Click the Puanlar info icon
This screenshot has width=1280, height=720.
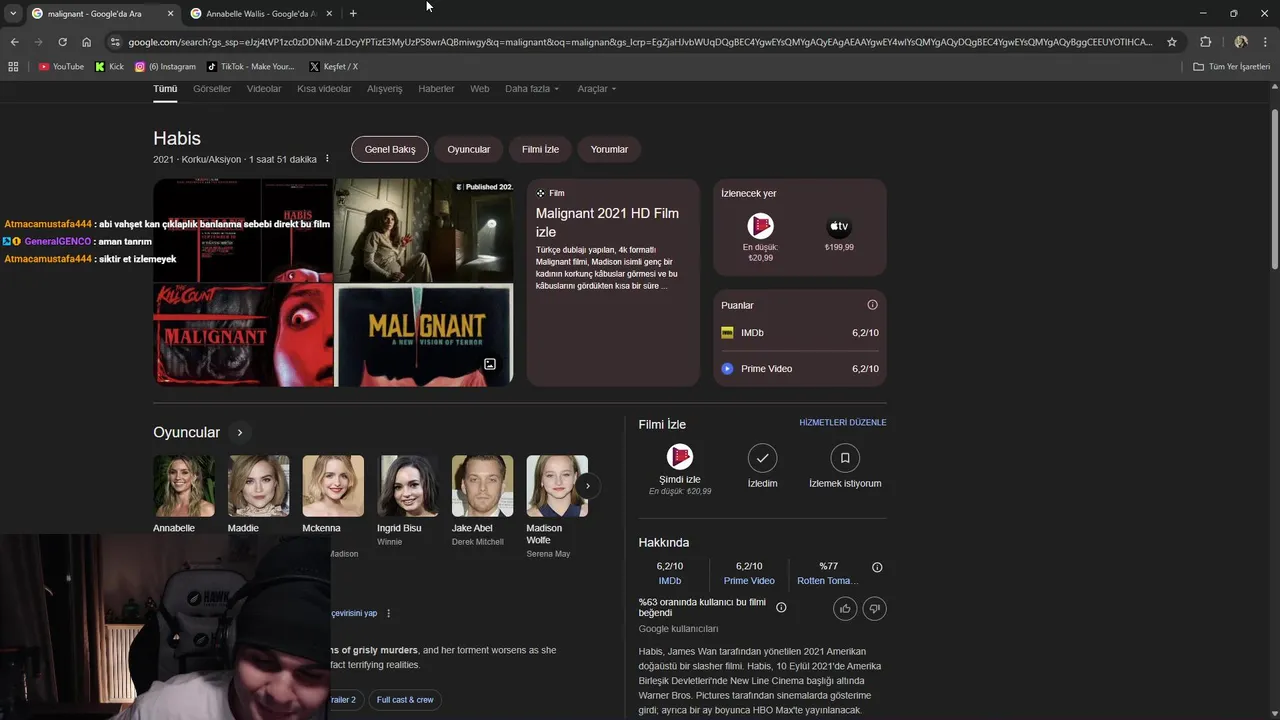872,305
